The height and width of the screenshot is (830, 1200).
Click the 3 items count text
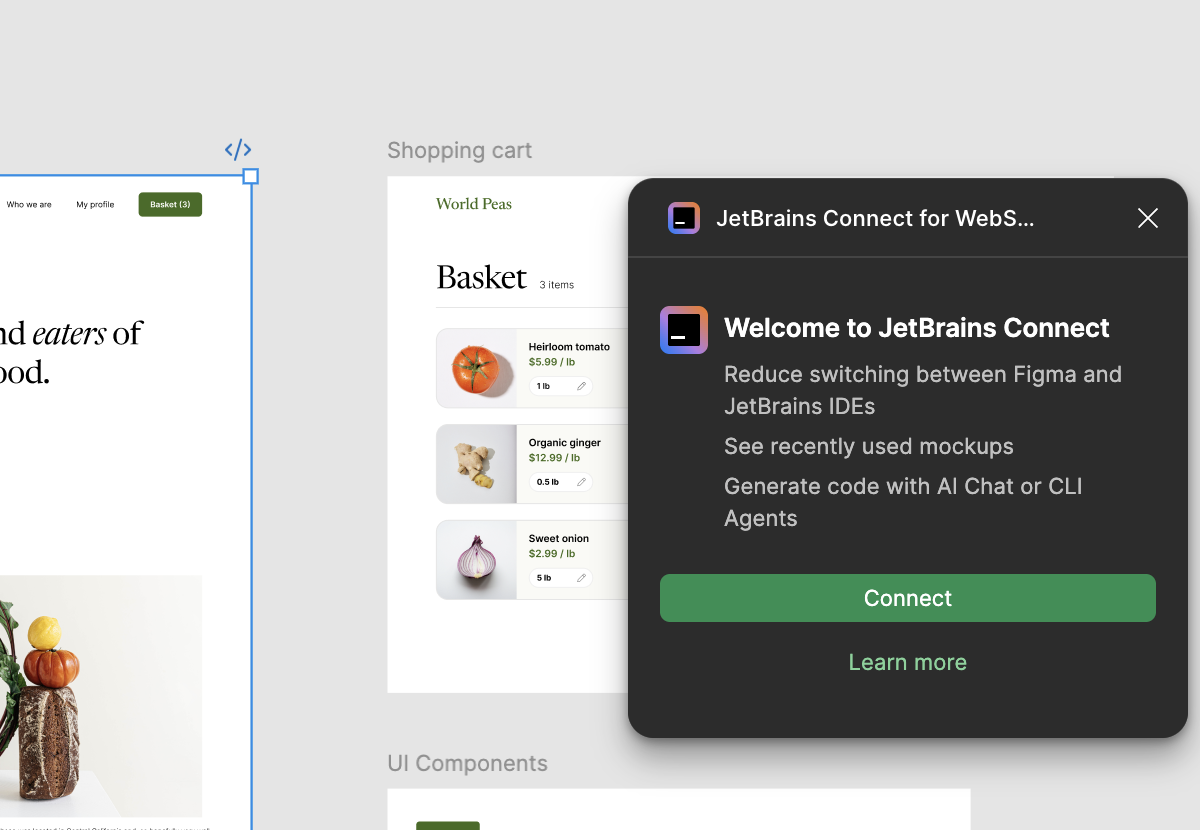[x=557, y=285]
